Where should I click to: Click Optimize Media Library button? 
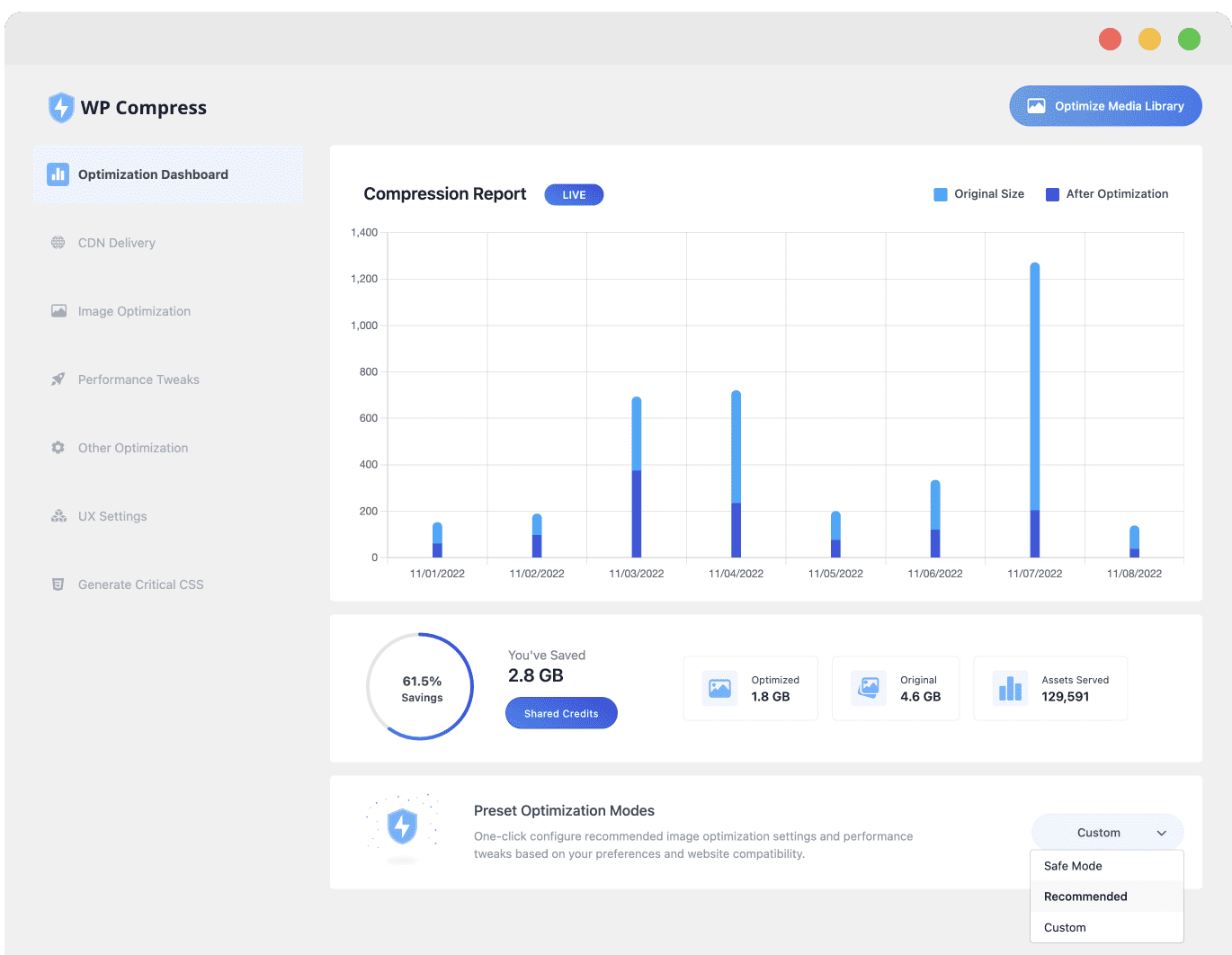coord(1106,106)
